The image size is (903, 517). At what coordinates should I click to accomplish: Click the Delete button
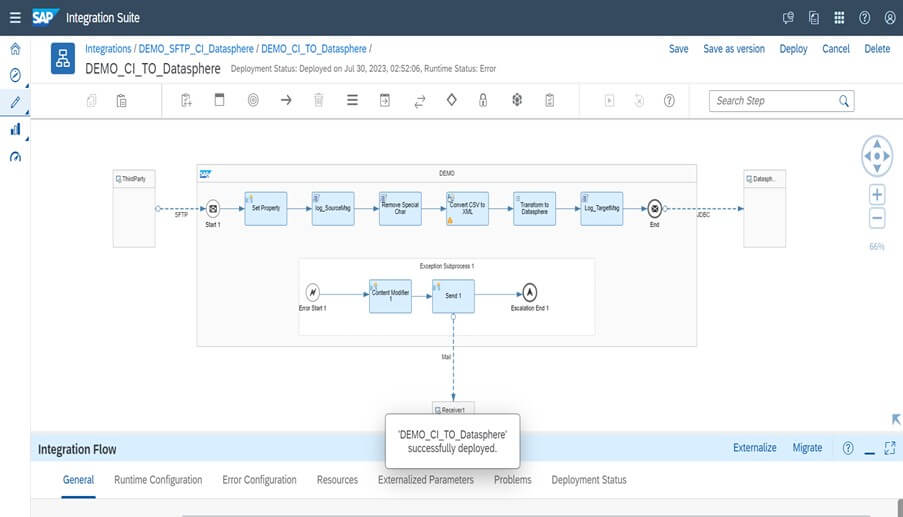[877, 49]
